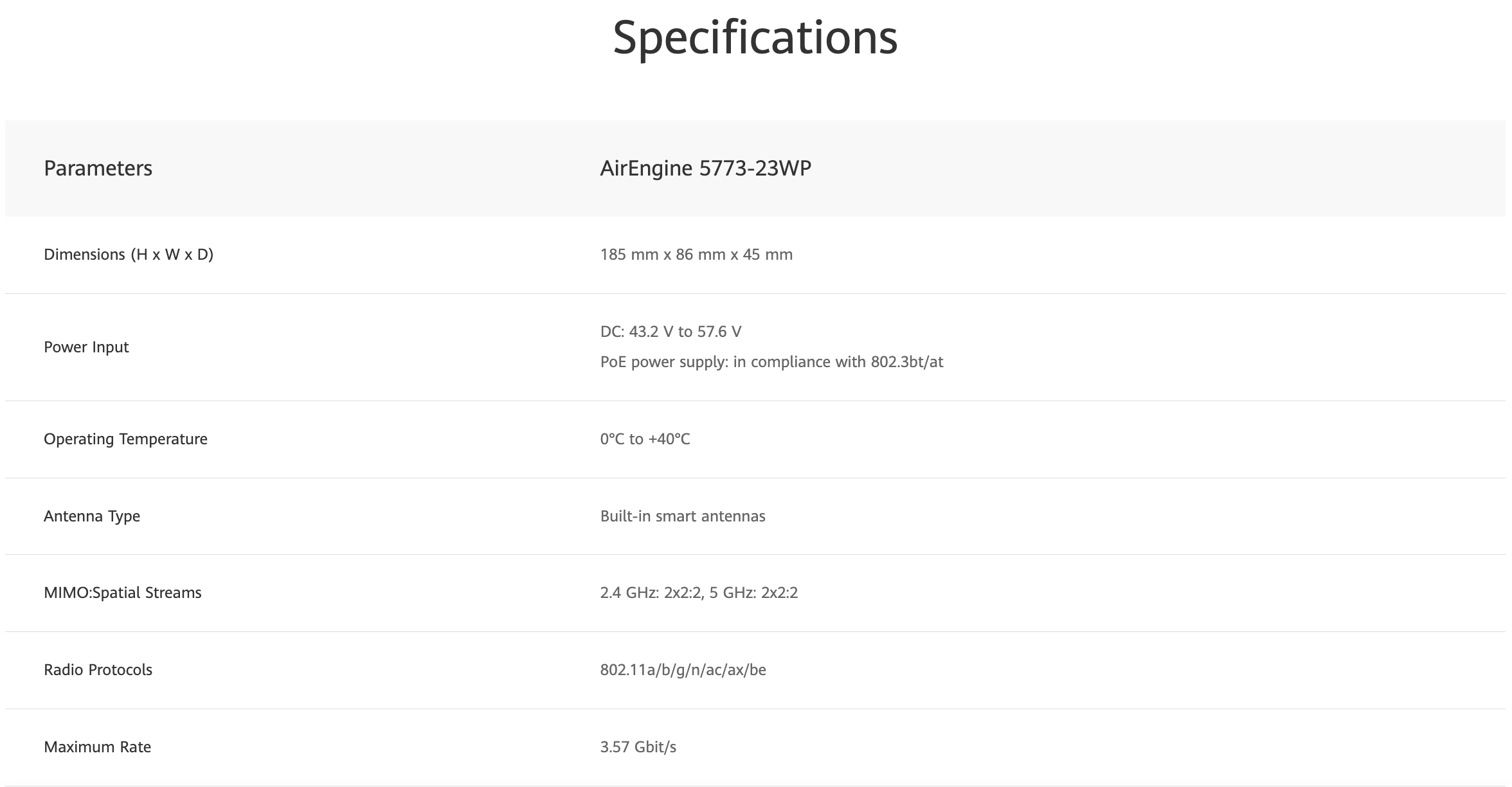Select the 185 mm x 86 mm x 45 mm value
The height and width of the screenshot is (787, 1512).
tap(696, 255)
